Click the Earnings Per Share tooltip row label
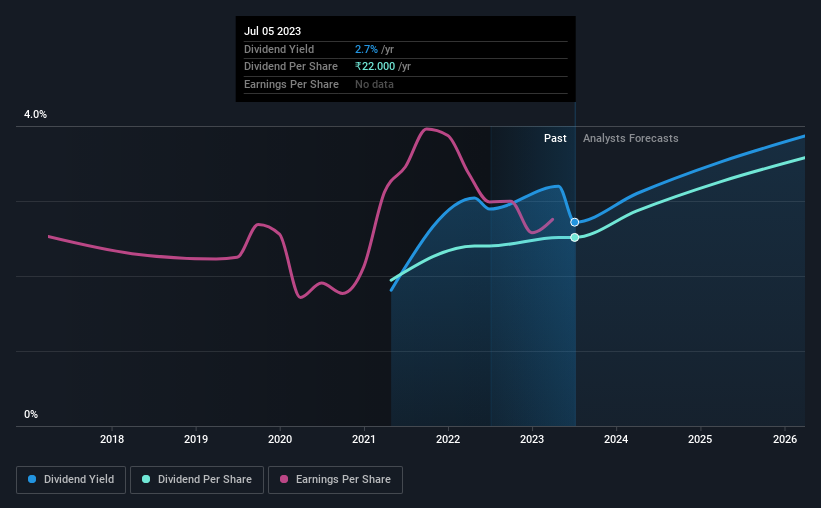The image size is (821, 508). pyautogui.click(x=291, y=84)
